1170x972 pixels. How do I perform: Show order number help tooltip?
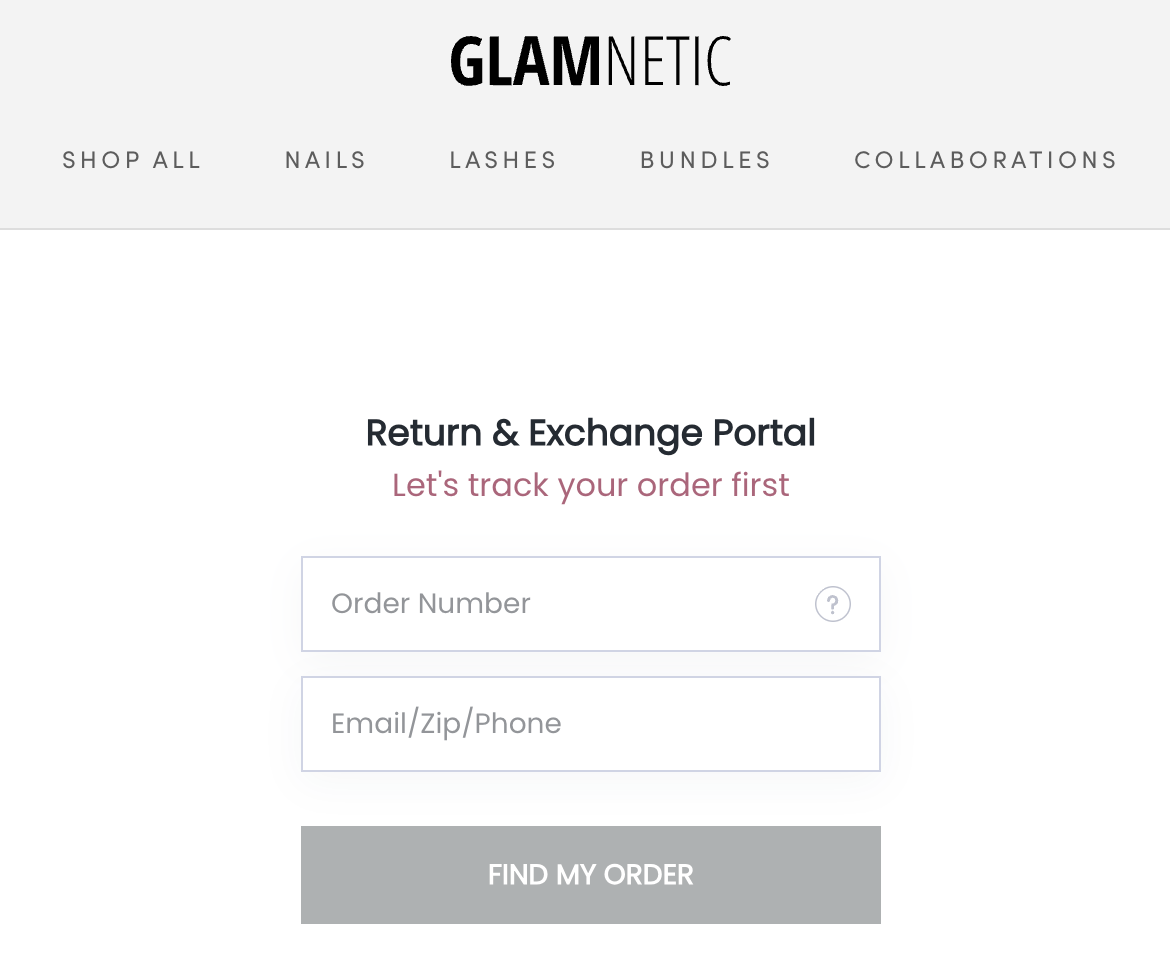point(832,604)
